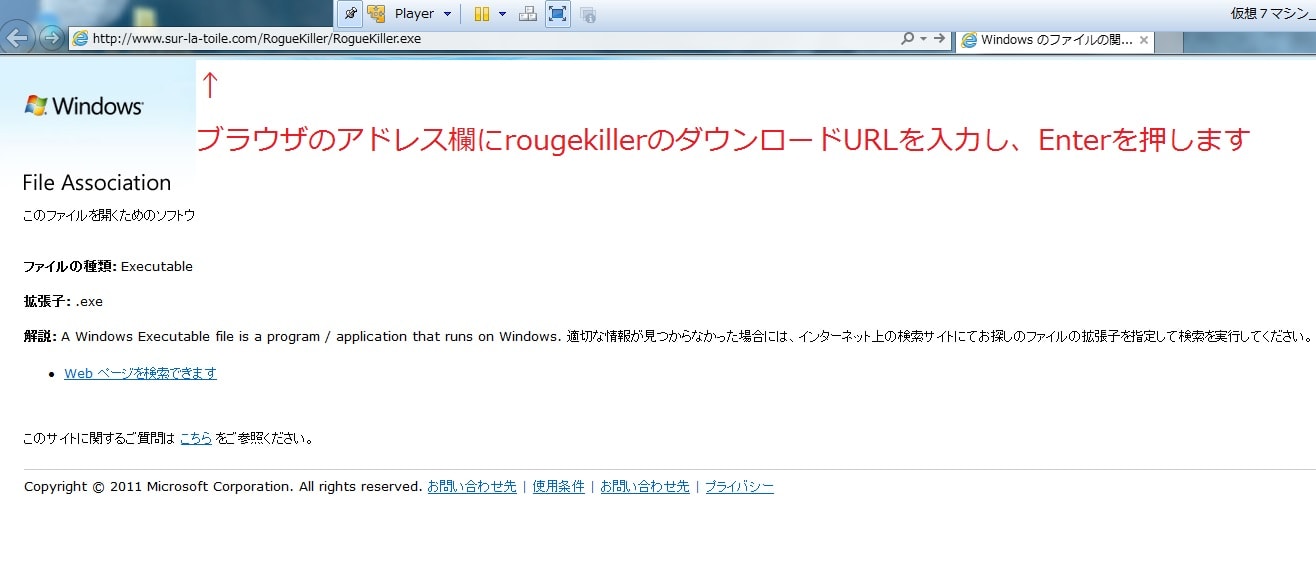The height and width of the screenshot is (572, 1316).
Task: Close the Windows file association tab
Action: point(1144,41)
